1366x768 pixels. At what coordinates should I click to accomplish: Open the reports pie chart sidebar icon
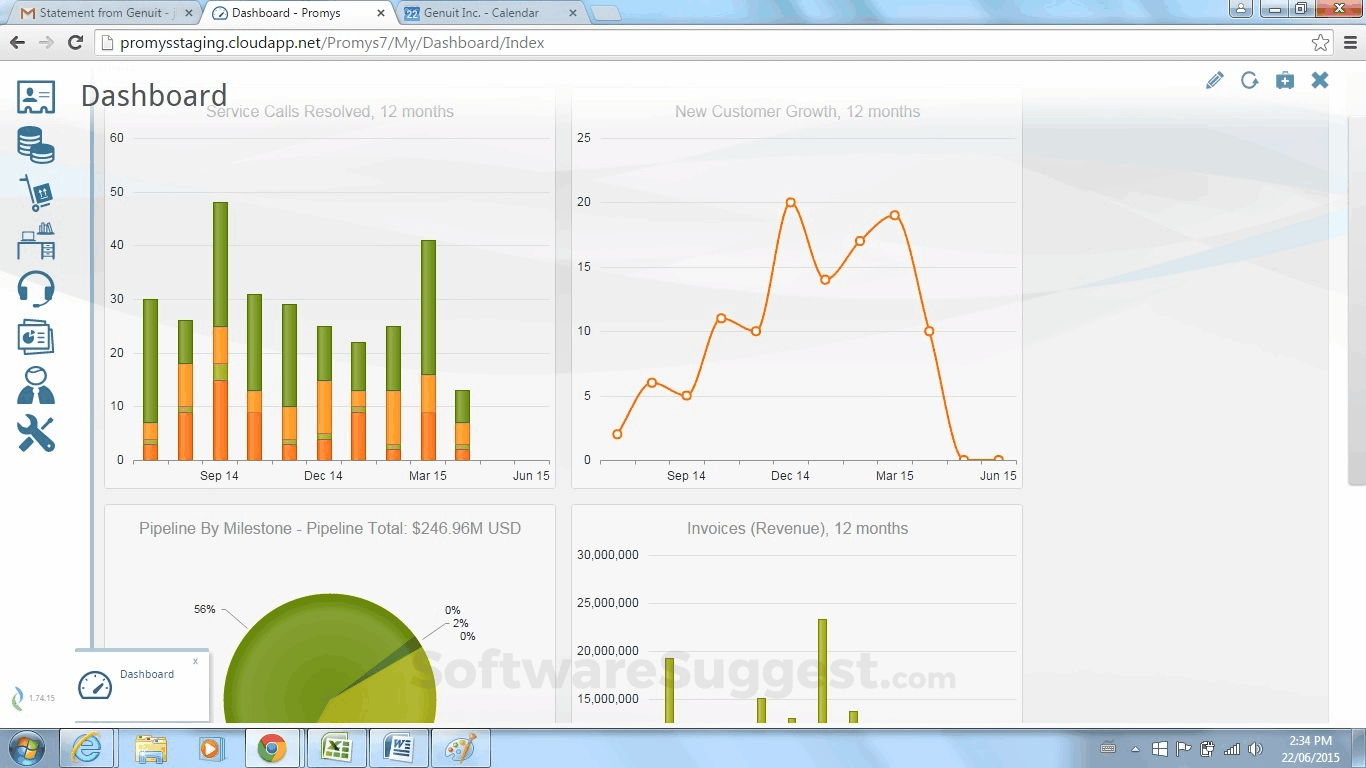(x=36, y=337)
